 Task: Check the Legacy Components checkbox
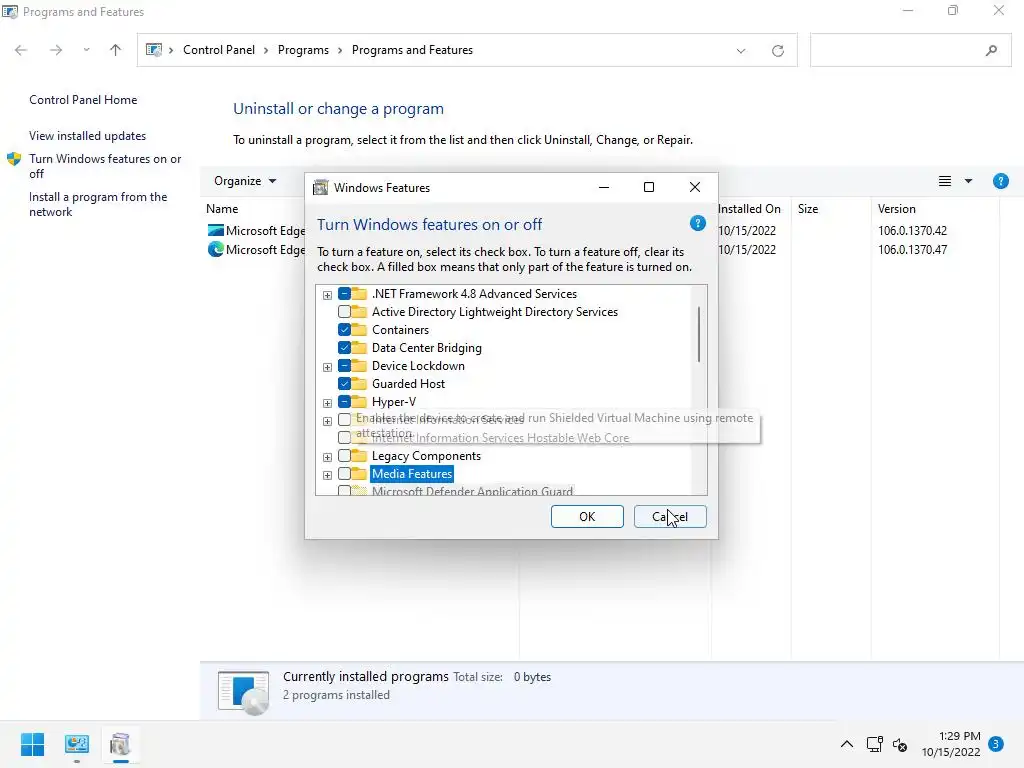coord(344,456)
